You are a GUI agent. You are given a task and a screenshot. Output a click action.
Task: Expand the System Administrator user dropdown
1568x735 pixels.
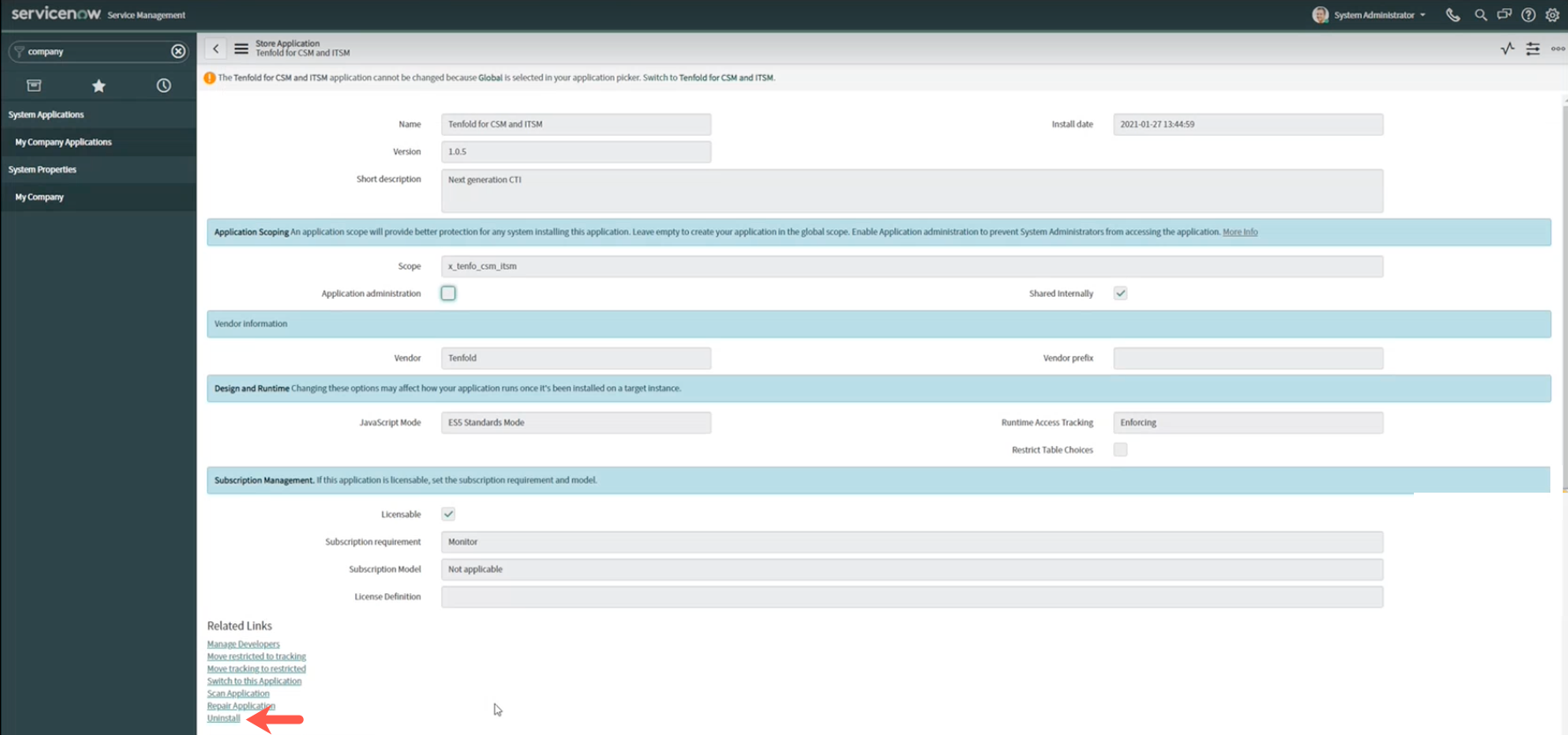pos(1370,15)
